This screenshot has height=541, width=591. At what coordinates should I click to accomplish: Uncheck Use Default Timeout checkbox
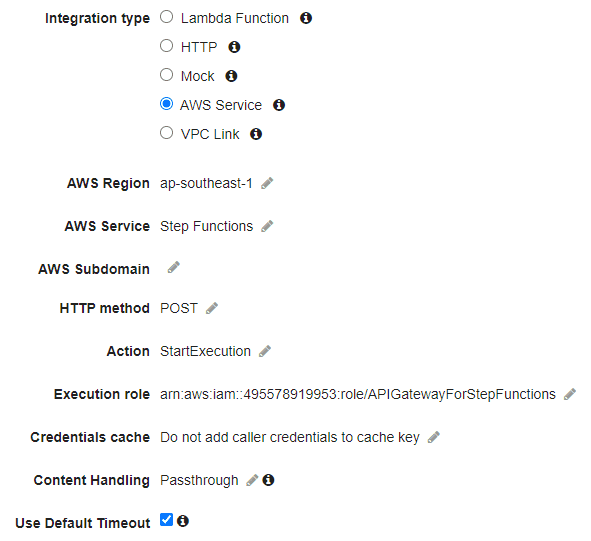(x=166, y=520)
